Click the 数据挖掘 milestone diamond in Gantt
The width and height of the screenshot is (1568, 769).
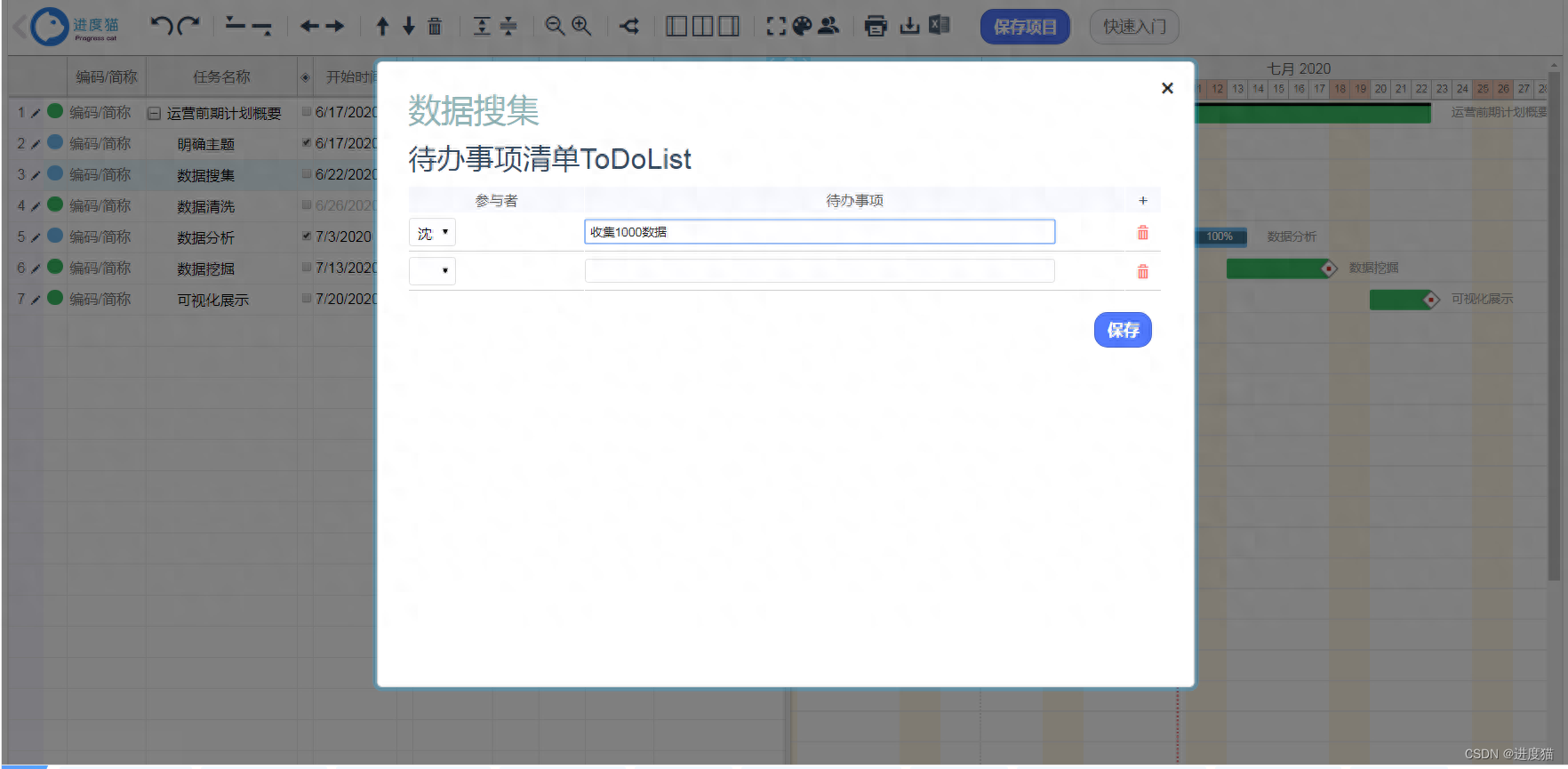(x=1329, y=268)
